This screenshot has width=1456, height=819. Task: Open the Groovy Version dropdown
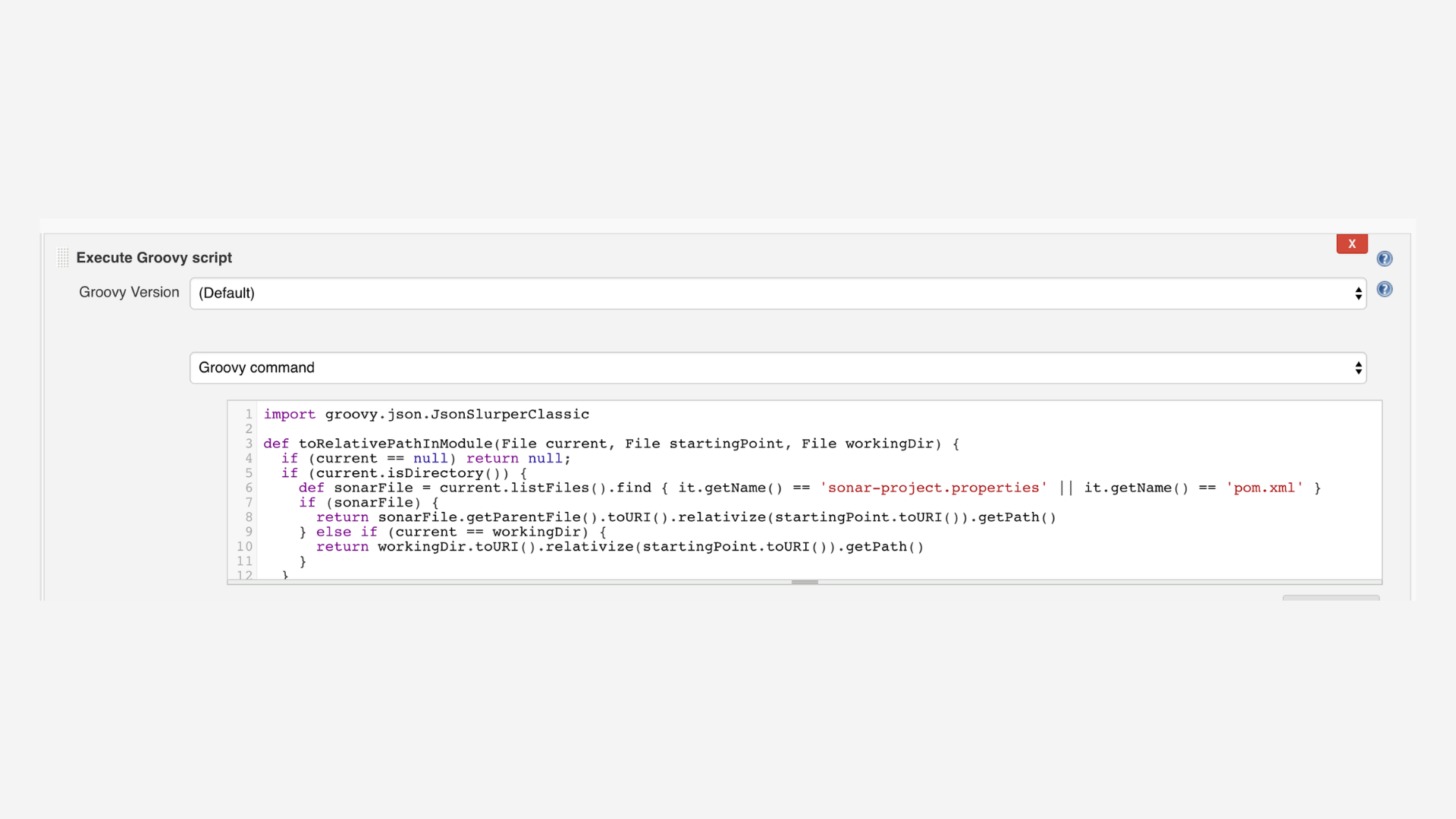click(777, 293)
